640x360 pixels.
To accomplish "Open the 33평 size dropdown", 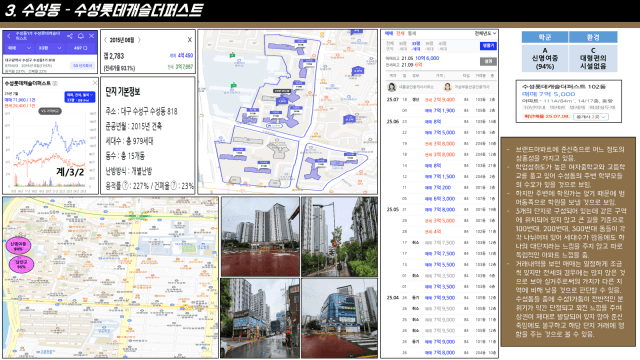I will (x=49, y=48).
